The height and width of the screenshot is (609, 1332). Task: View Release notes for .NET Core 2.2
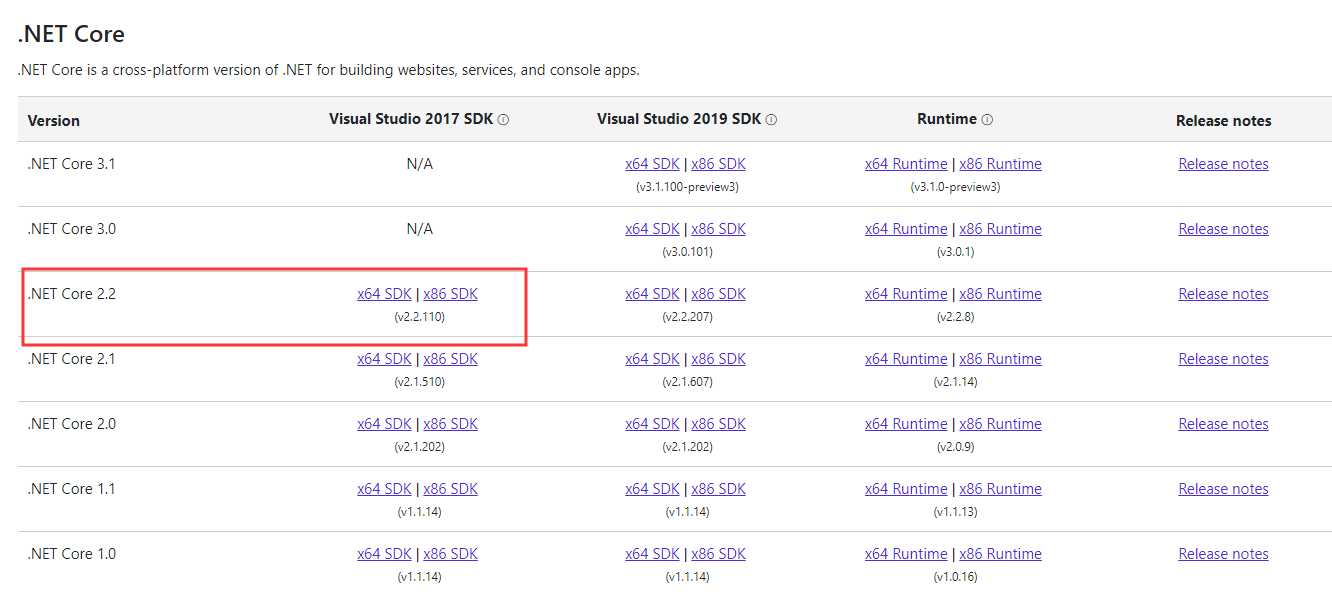click(1223, 294)
